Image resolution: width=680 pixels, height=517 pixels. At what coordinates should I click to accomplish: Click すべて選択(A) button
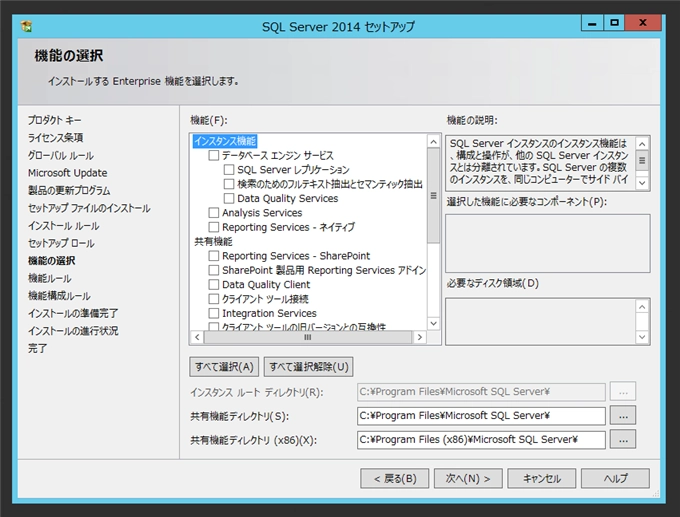tap(224, 367)
